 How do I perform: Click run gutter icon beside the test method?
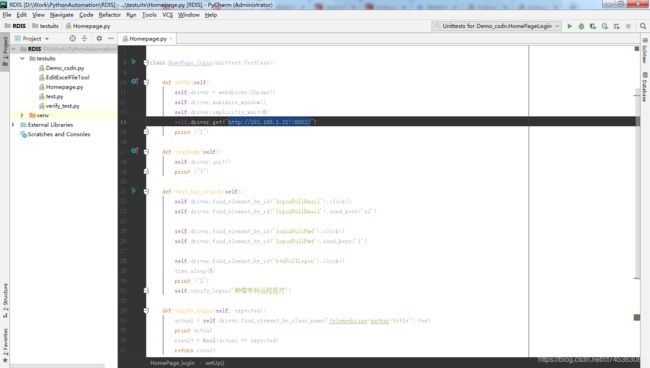133,191
